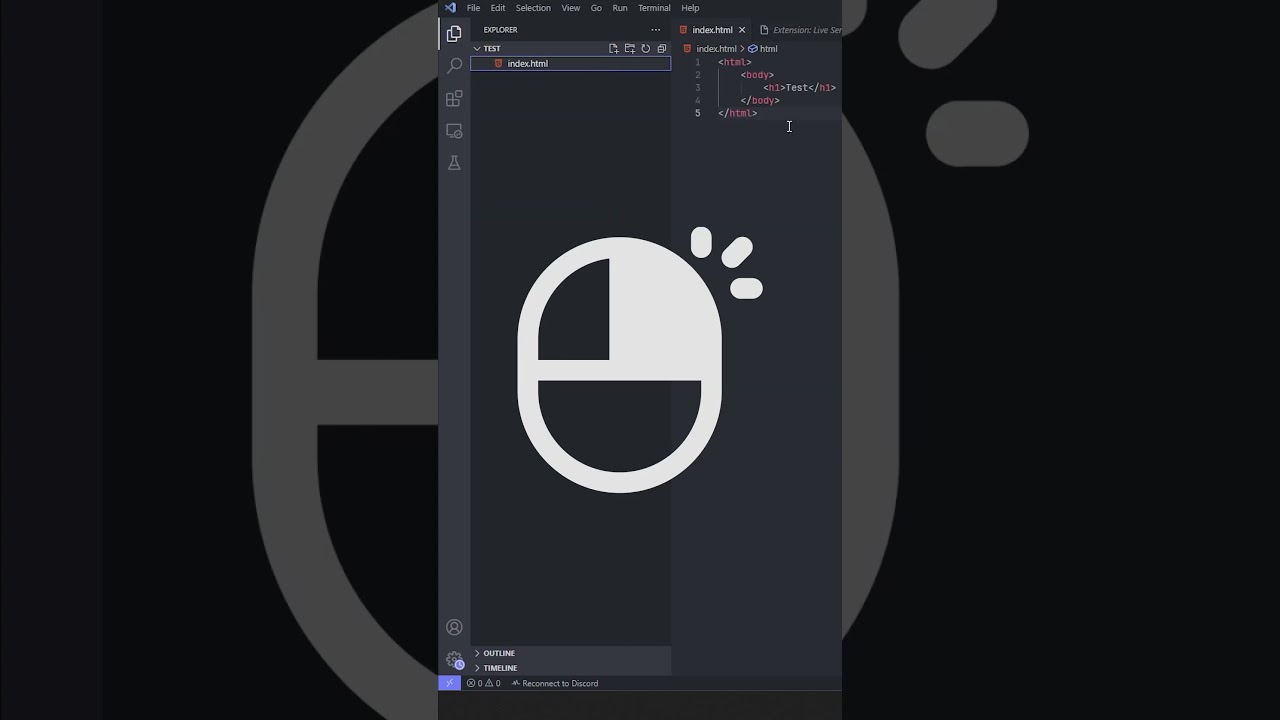Click the closing </body> tag line
Viewport: 1280px width, 720px height.
click(760, 100)
